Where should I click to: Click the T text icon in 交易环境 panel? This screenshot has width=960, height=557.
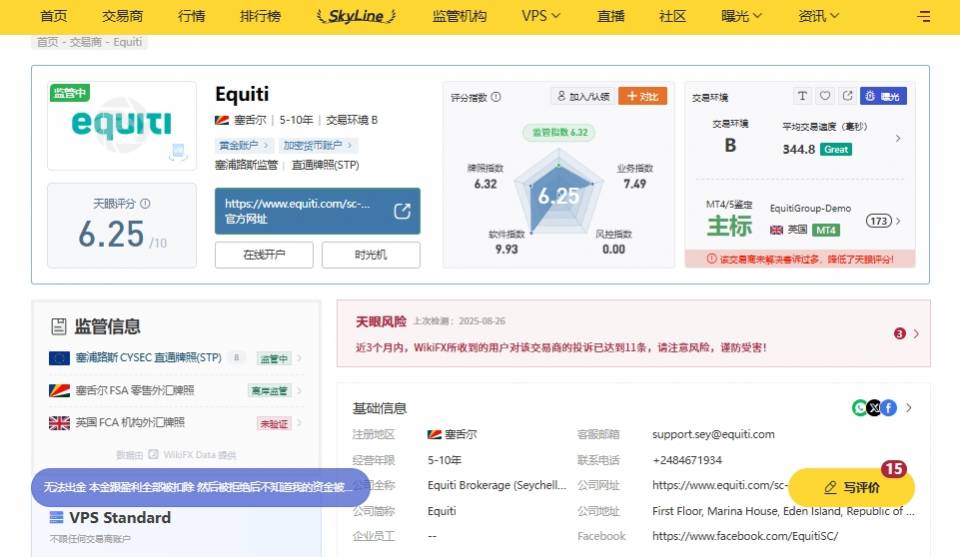[802, 95]
